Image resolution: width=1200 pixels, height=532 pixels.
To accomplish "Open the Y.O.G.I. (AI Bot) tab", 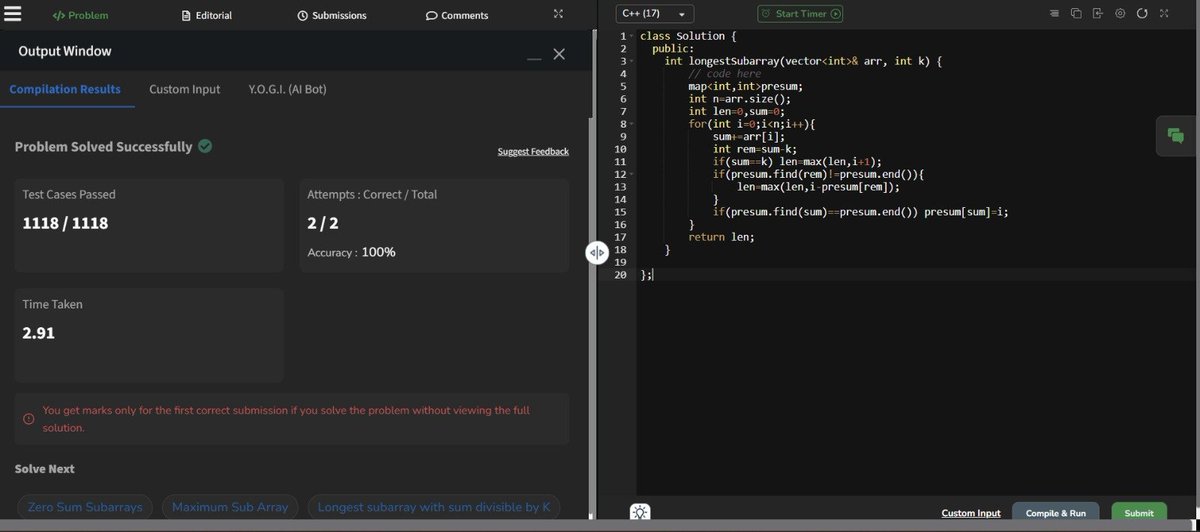I will point(287,89).
